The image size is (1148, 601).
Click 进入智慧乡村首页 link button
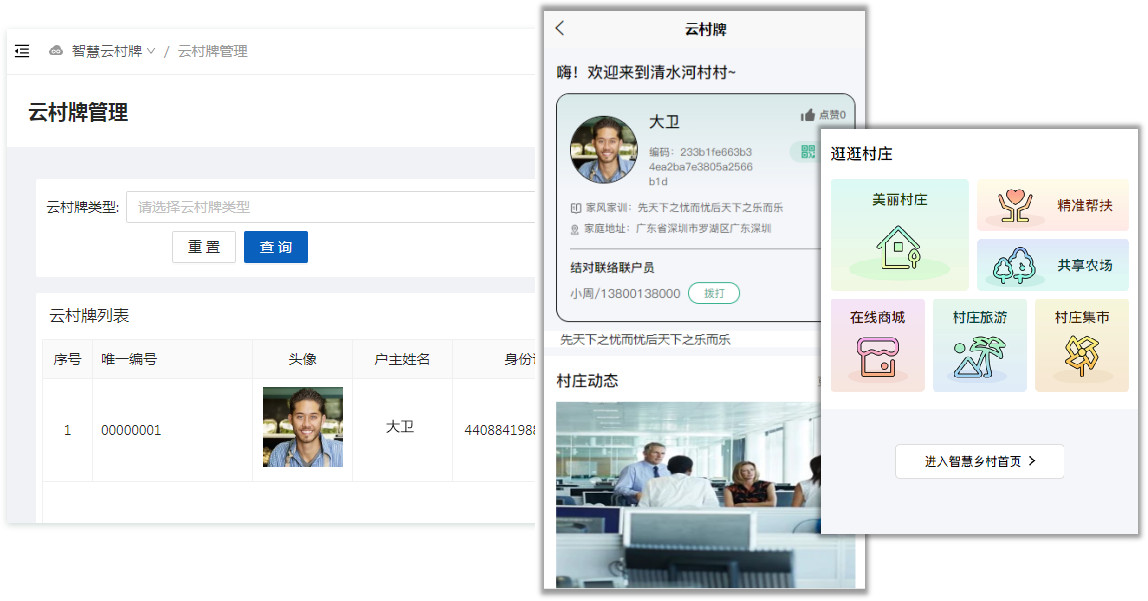click(979, 462)
